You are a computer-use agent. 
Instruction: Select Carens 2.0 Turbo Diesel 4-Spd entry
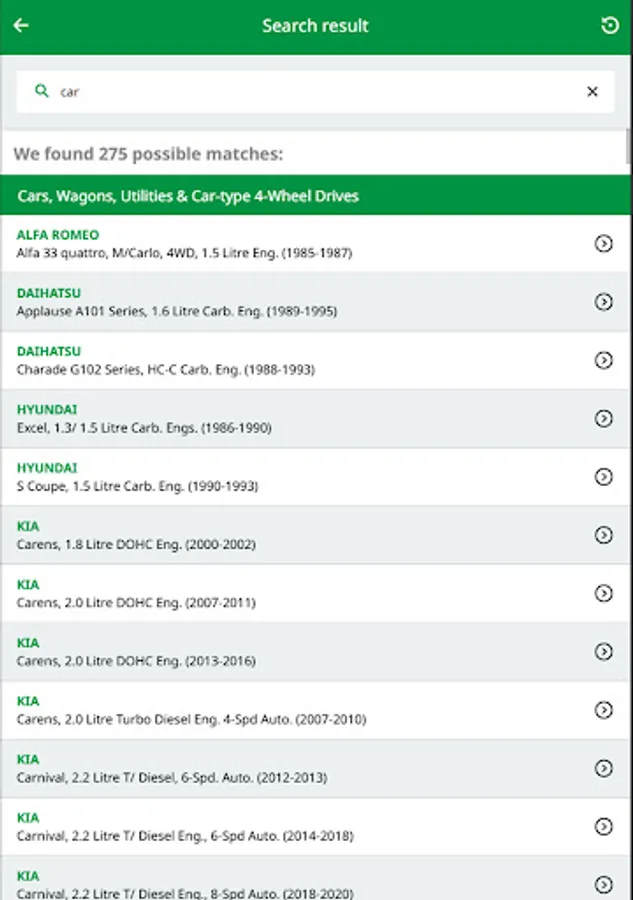click(x=191, y=719)
